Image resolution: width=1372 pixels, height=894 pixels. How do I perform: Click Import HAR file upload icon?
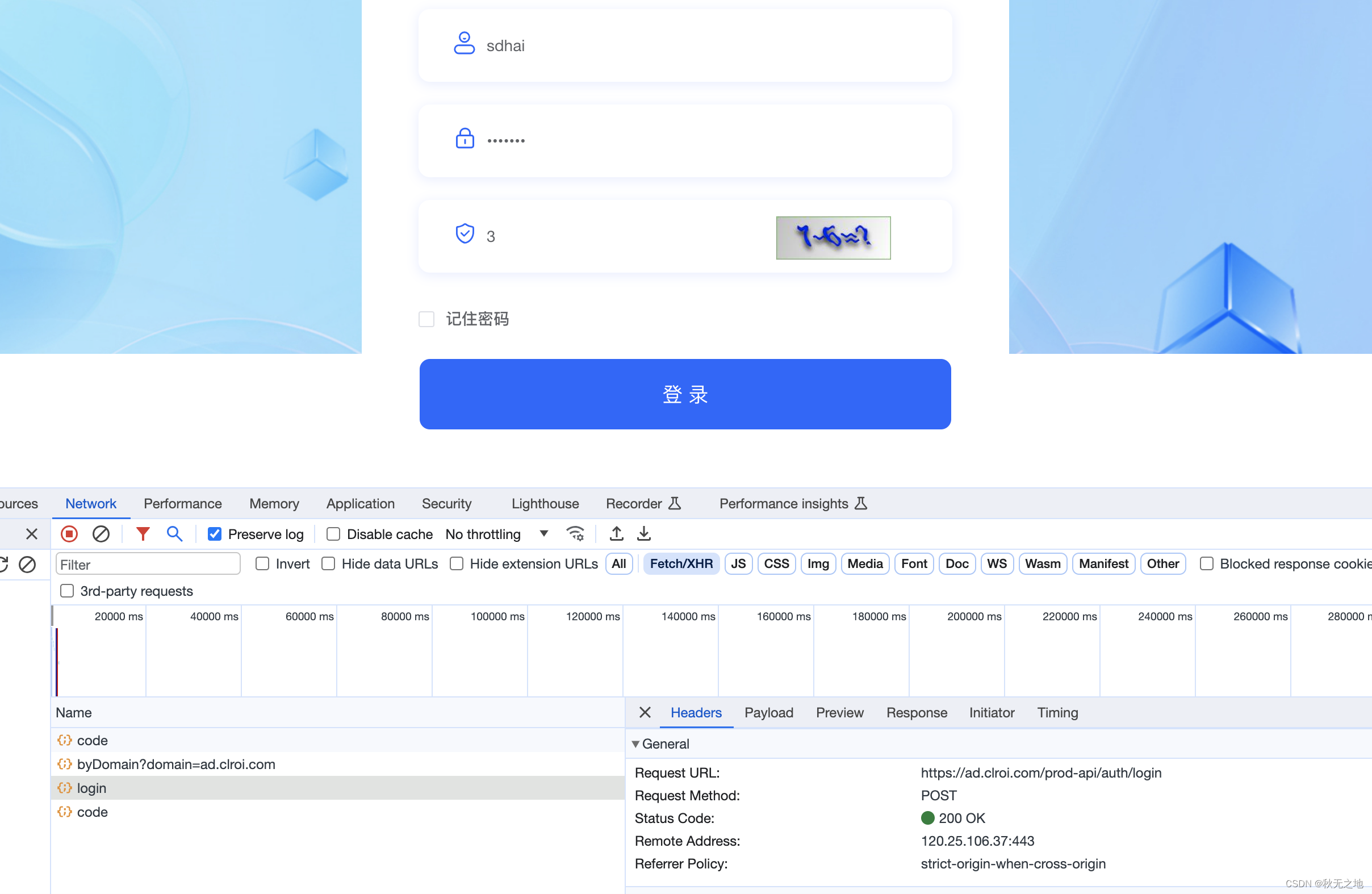click(x=616, y=534)
